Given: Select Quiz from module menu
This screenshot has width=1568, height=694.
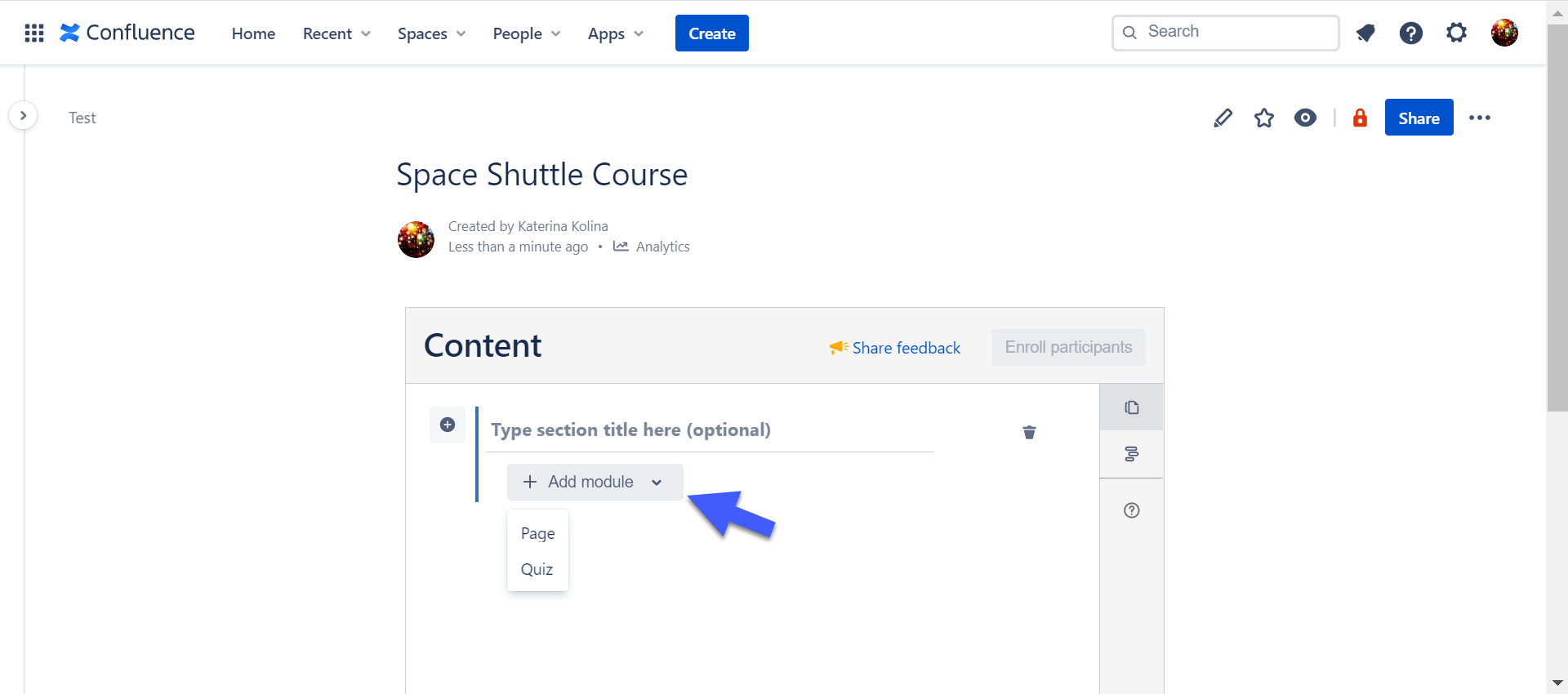Looking at the screenshot, I should coord(537,569).
